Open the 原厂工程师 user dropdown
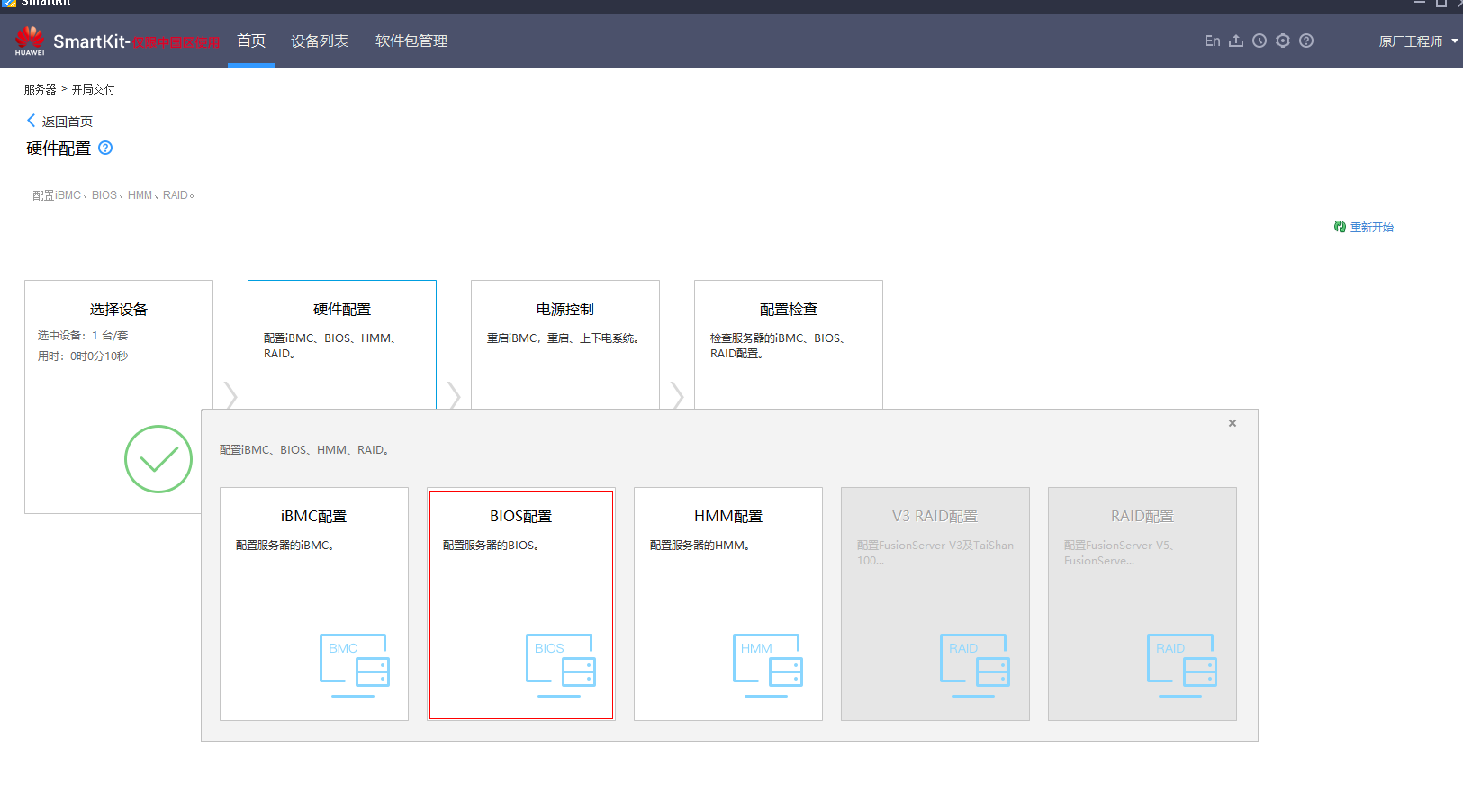 1418,41
